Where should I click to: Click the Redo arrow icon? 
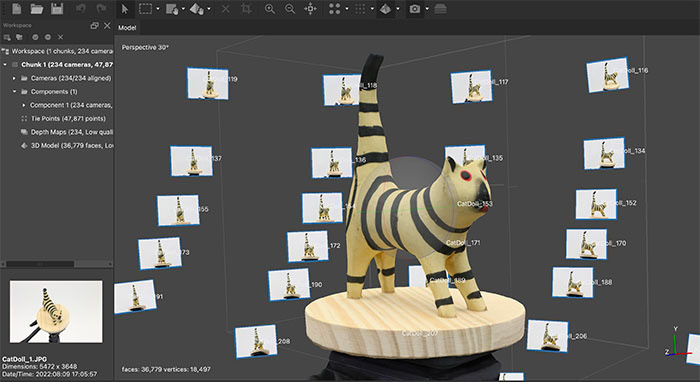tap(101, 8)
